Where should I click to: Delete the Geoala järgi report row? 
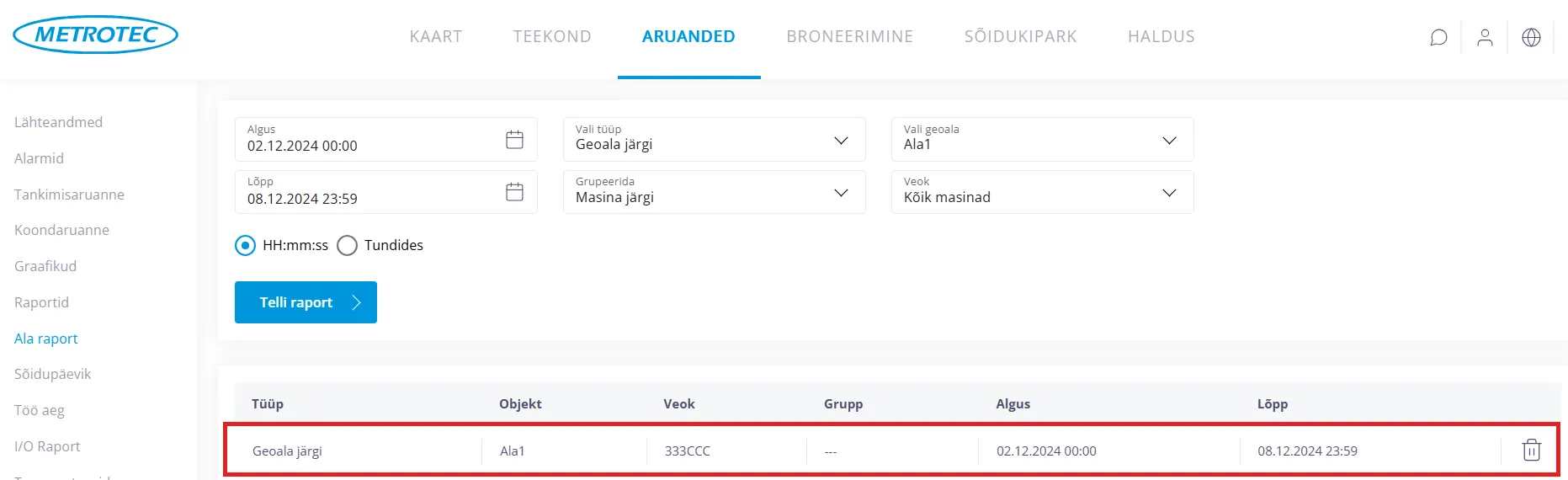click(x=1531, y=451)
